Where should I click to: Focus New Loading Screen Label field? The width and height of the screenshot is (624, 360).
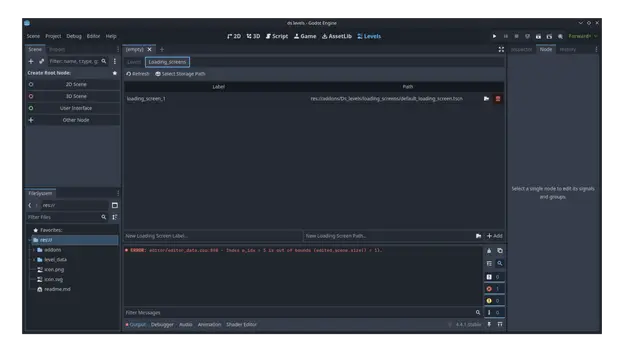click(213, 236)
